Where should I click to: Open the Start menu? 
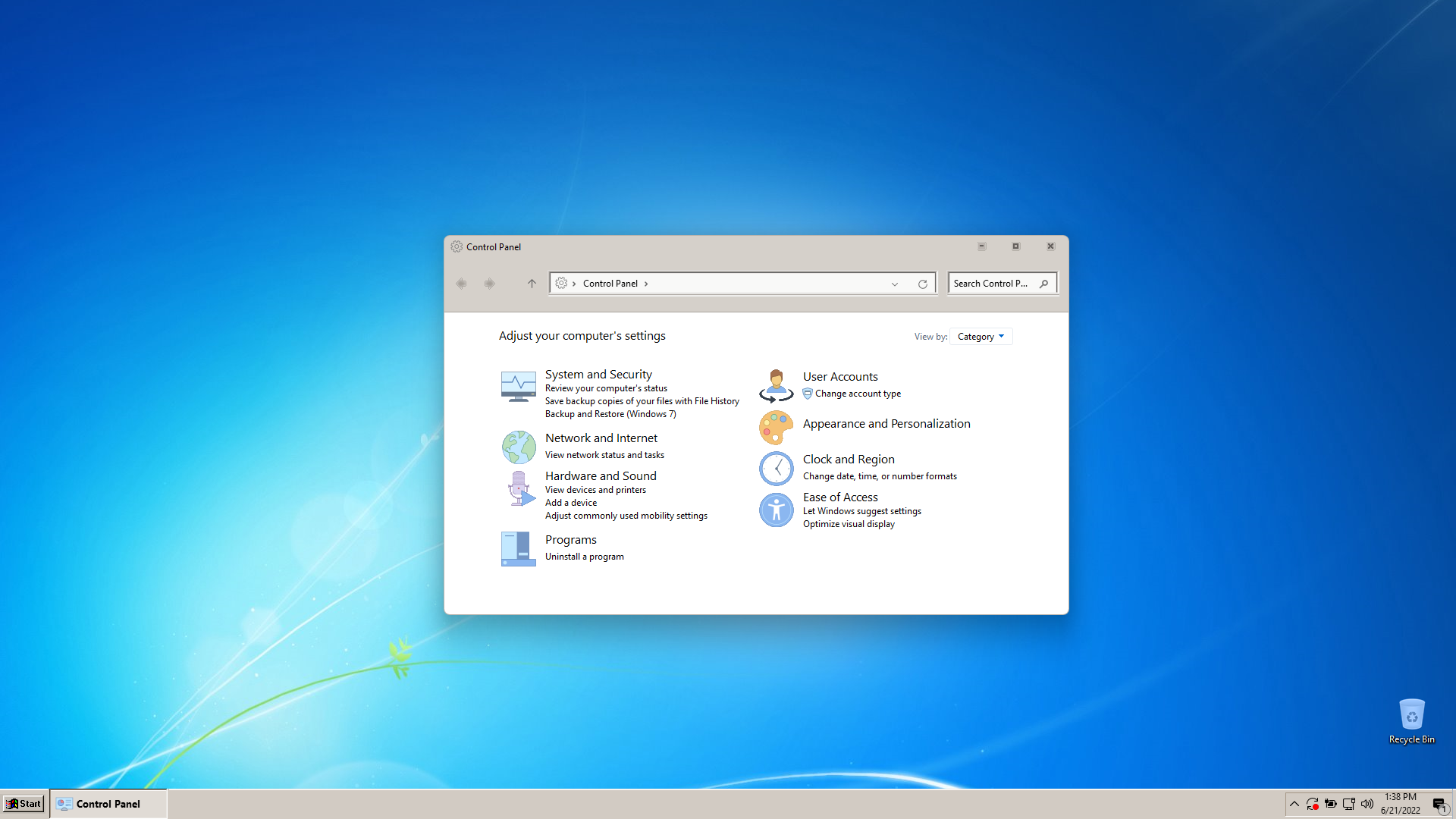24,804
